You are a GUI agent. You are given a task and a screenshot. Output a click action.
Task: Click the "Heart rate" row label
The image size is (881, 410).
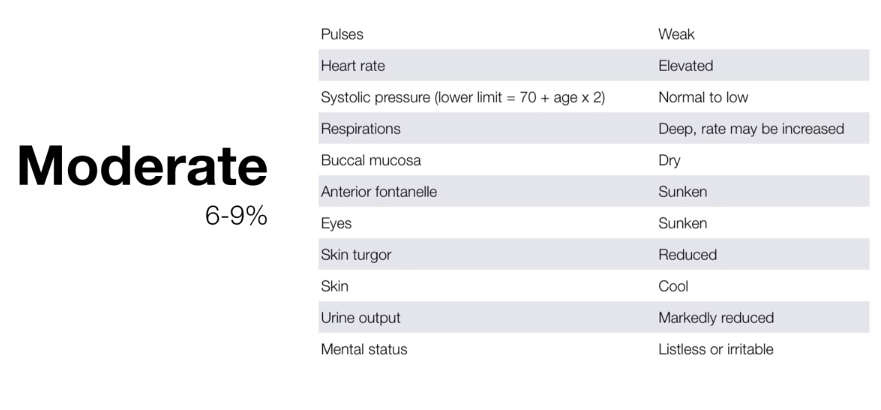(x=353, y=66)
